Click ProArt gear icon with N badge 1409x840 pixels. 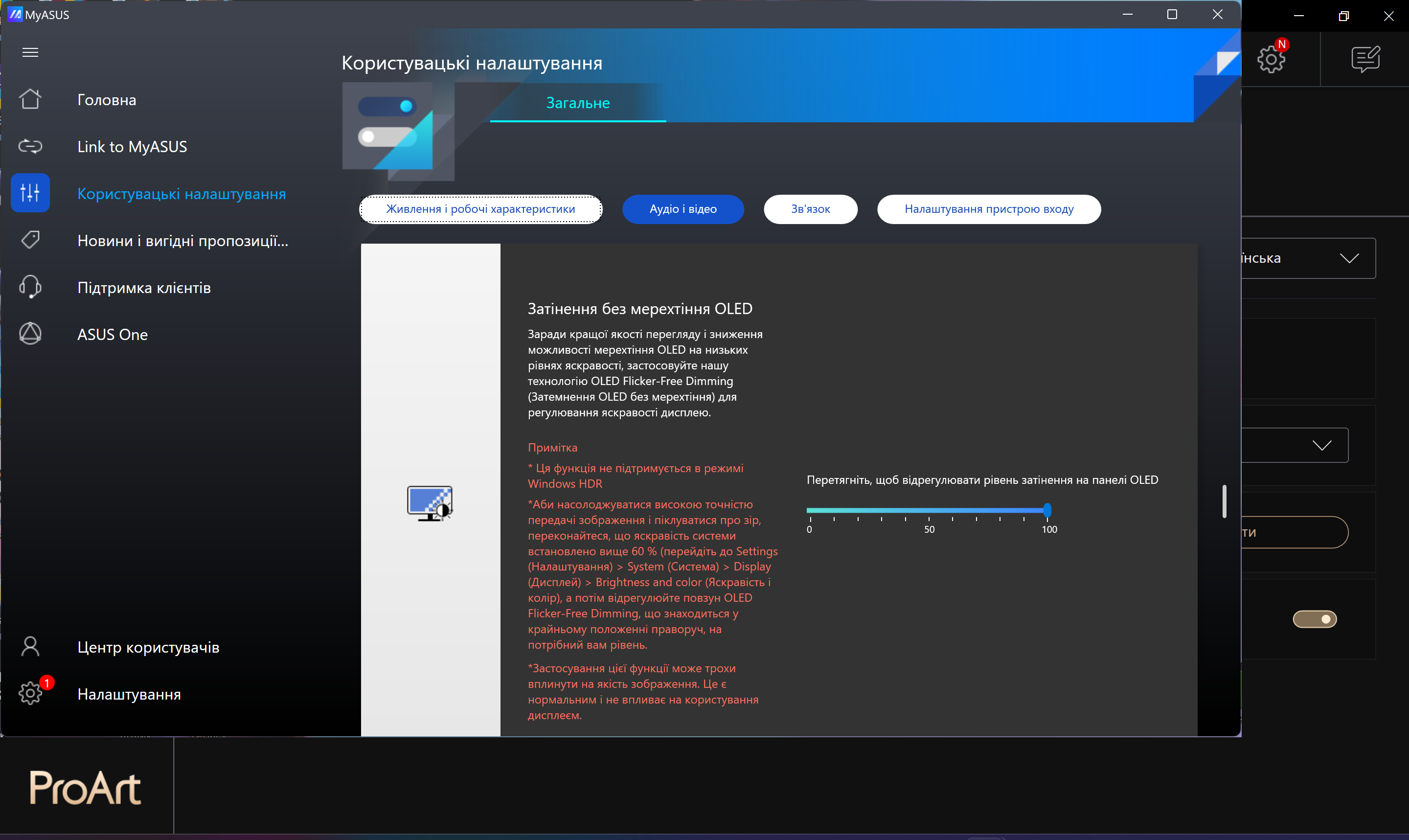click(1271, 59)
